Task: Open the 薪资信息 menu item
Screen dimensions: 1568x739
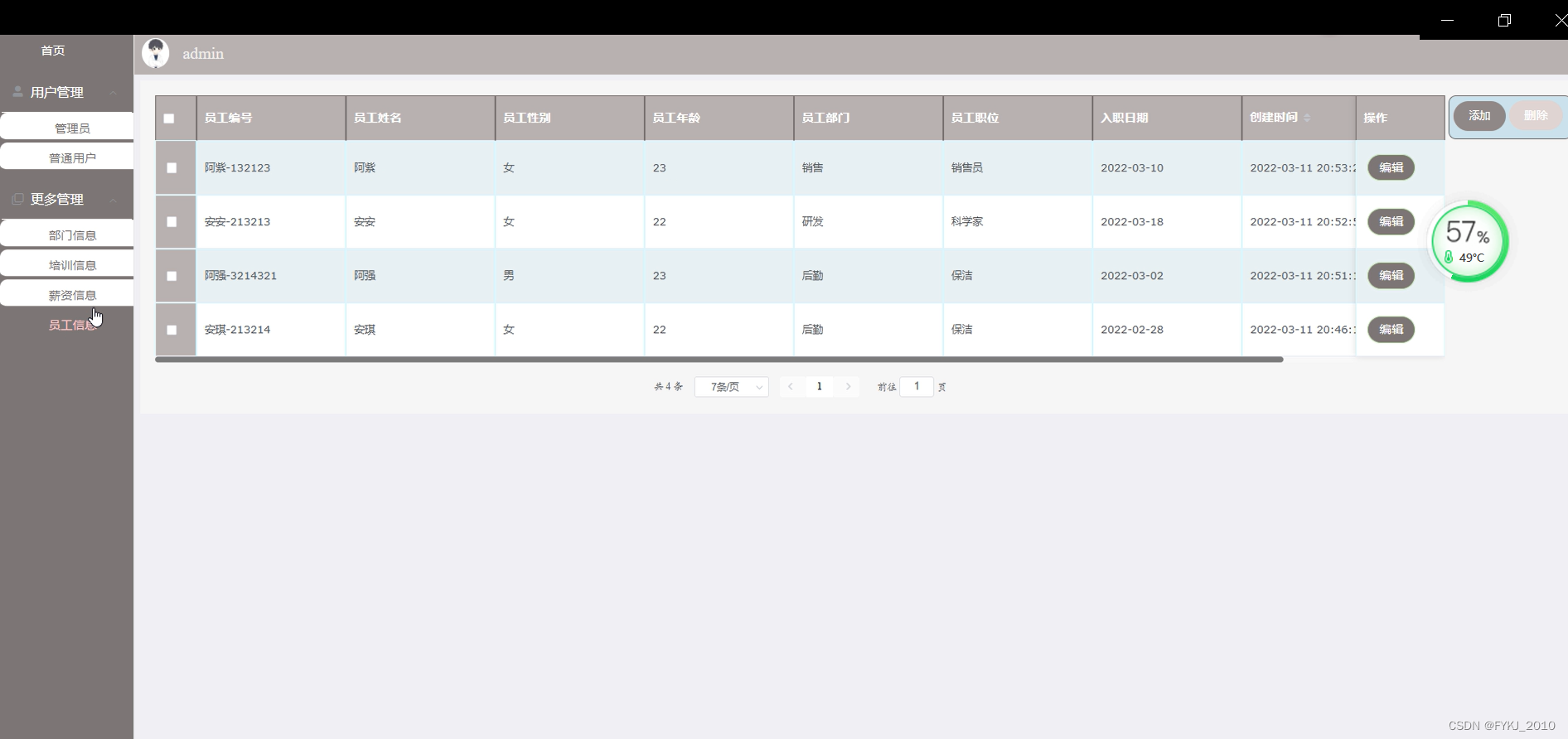Action: [67, 293]
